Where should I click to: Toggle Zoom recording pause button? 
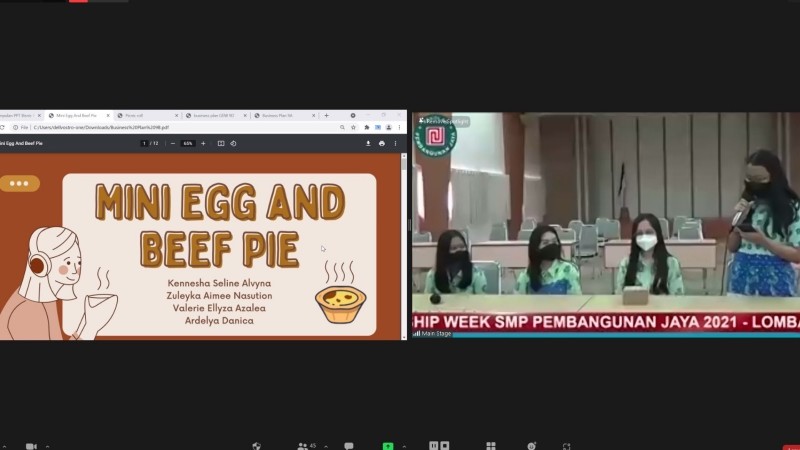(x=438, y=446)
